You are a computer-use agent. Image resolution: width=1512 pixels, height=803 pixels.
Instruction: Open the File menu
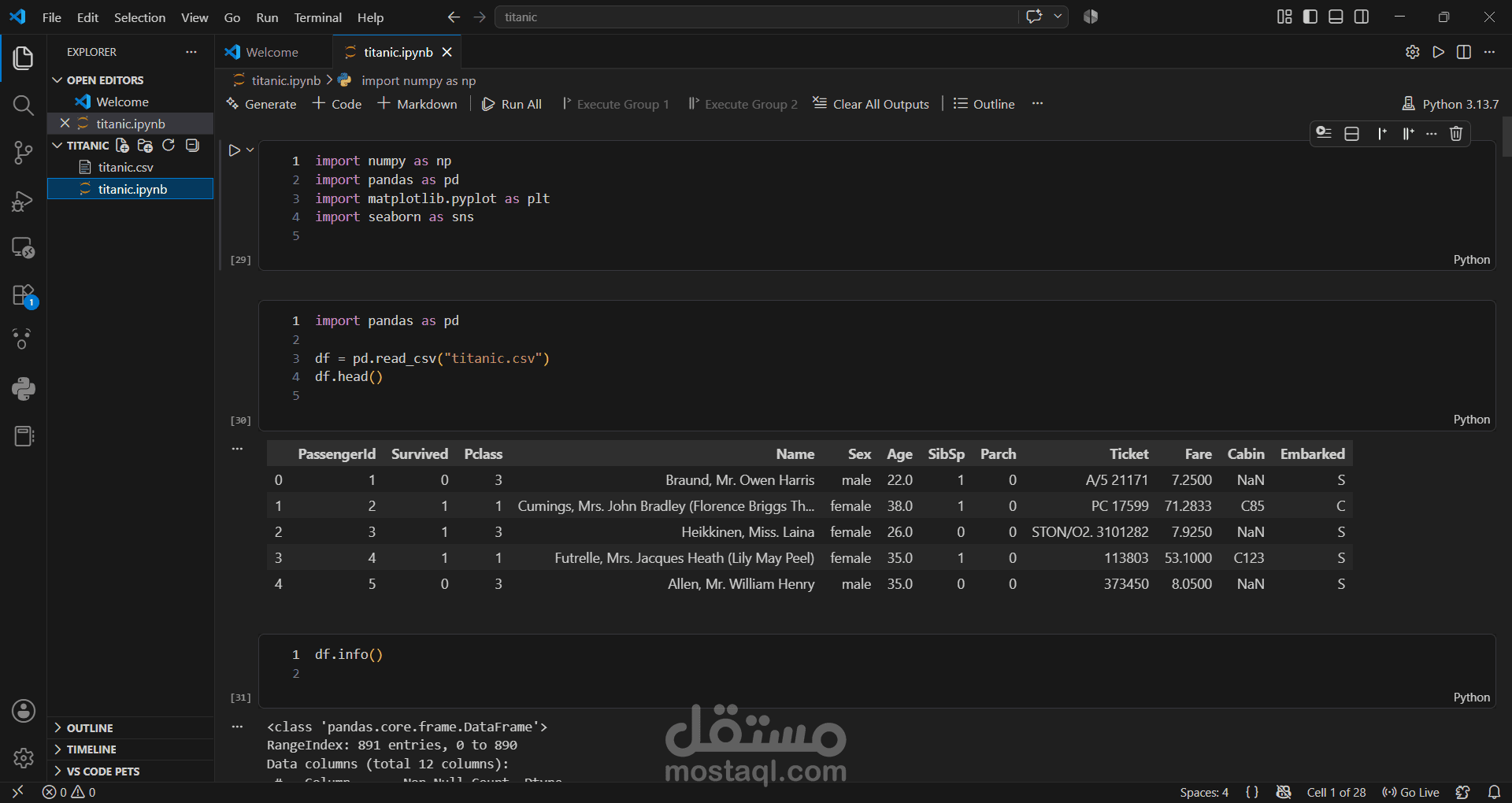(51, 17)
